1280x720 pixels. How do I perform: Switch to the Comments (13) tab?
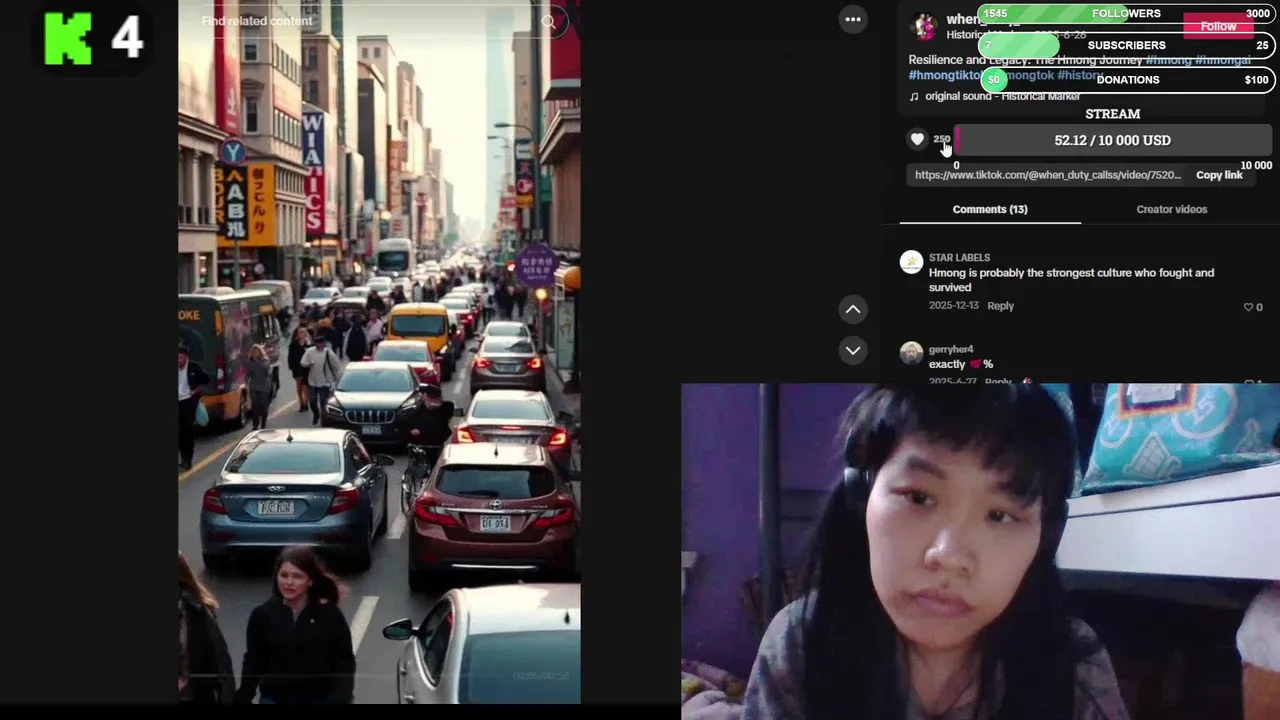[x=989, y=209]
